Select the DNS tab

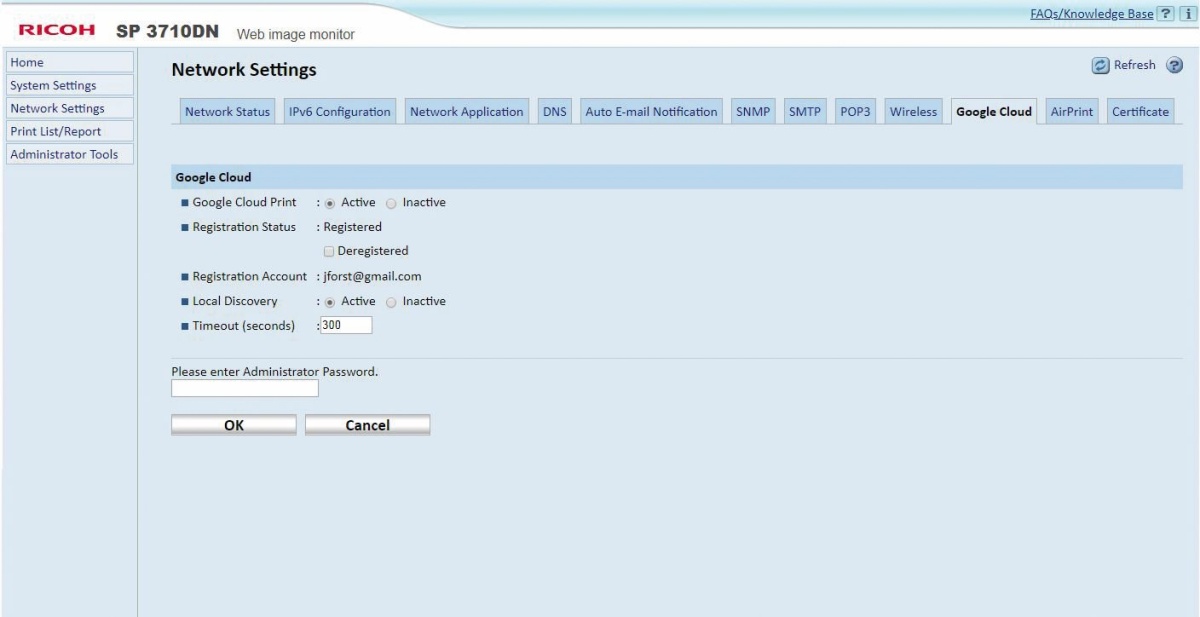(555, 112)
